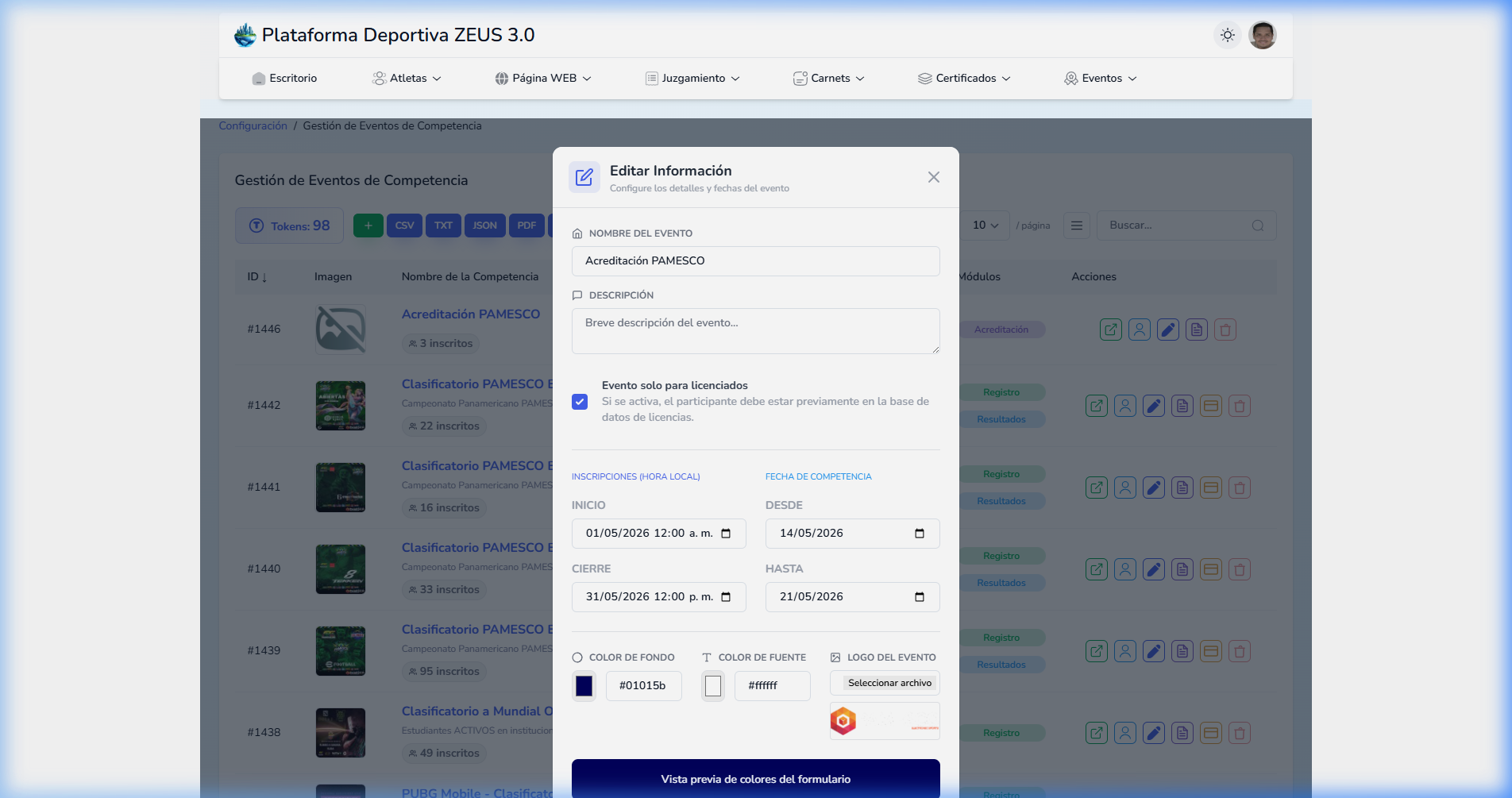1512x798 pixels.
Task: Click pencil edit icon for event #1441
Action: pyautogui.click(x=1154, y=488)
